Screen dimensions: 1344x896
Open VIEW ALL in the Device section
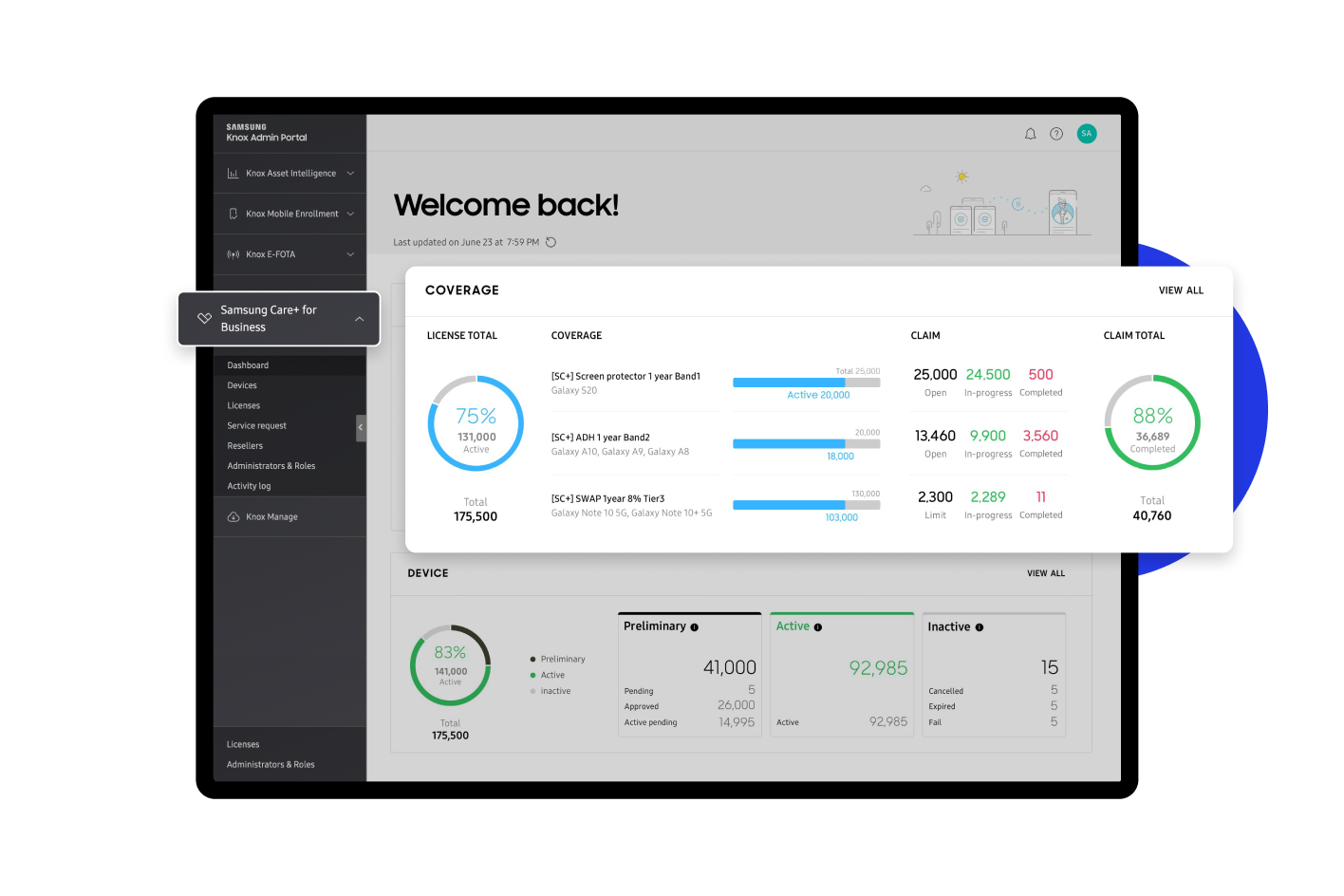pos(1045,573)
